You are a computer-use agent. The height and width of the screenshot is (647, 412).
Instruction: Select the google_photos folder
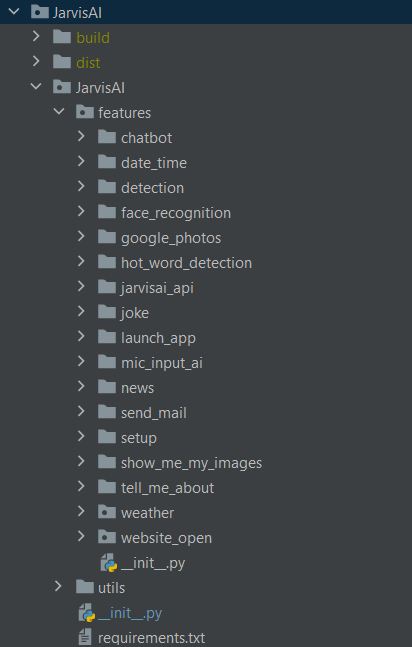(x=171, y=238)
